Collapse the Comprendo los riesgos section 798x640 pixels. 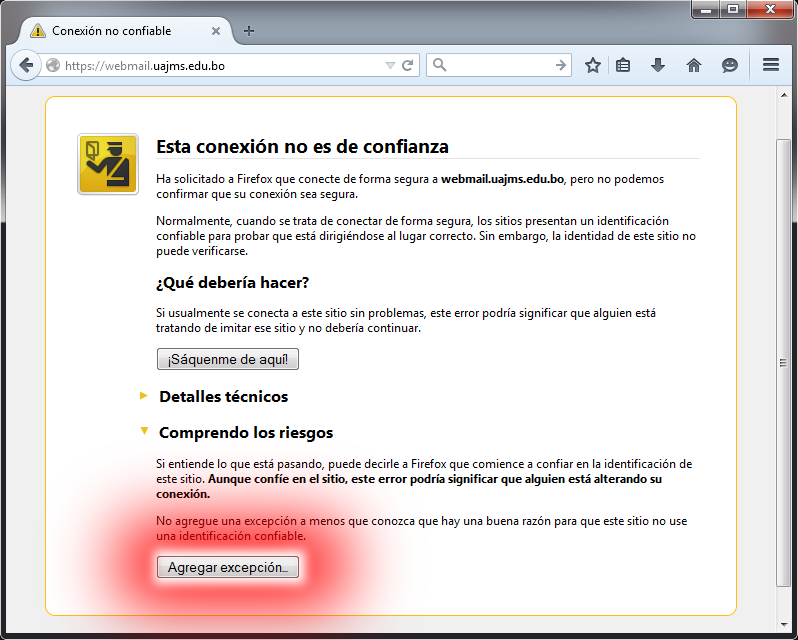pos(245,432)
